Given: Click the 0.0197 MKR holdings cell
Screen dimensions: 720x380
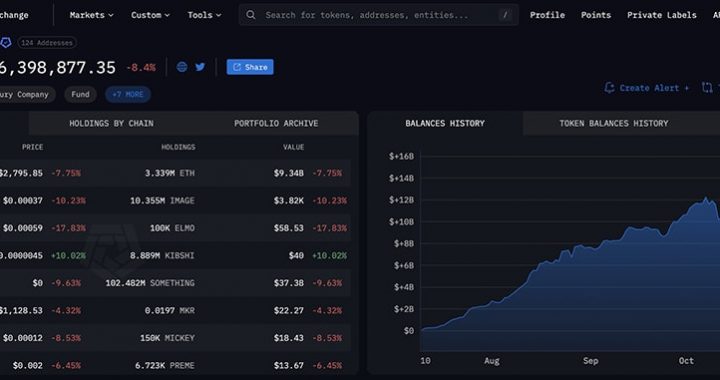Looking at the screenshot, I should tap(169, 311).
